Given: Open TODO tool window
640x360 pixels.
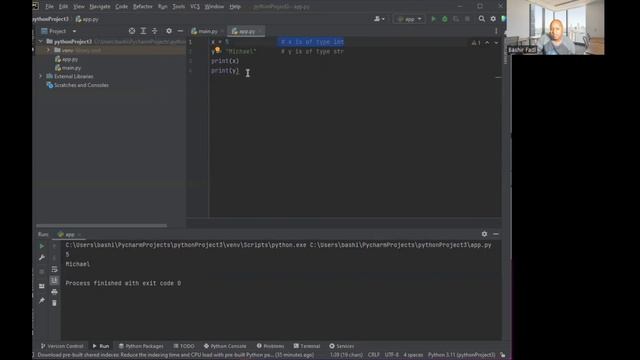Looking at the screenshot, I should [184, 346].
